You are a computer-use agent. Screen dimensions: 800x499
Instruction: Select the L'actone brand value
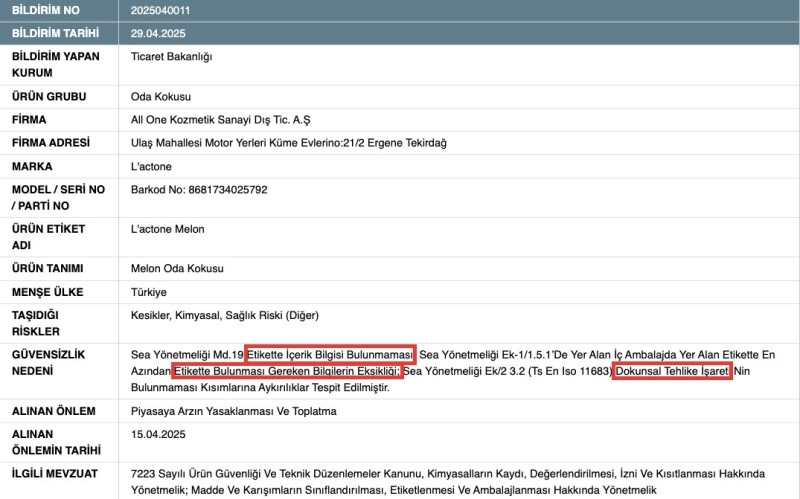point(152,166)
